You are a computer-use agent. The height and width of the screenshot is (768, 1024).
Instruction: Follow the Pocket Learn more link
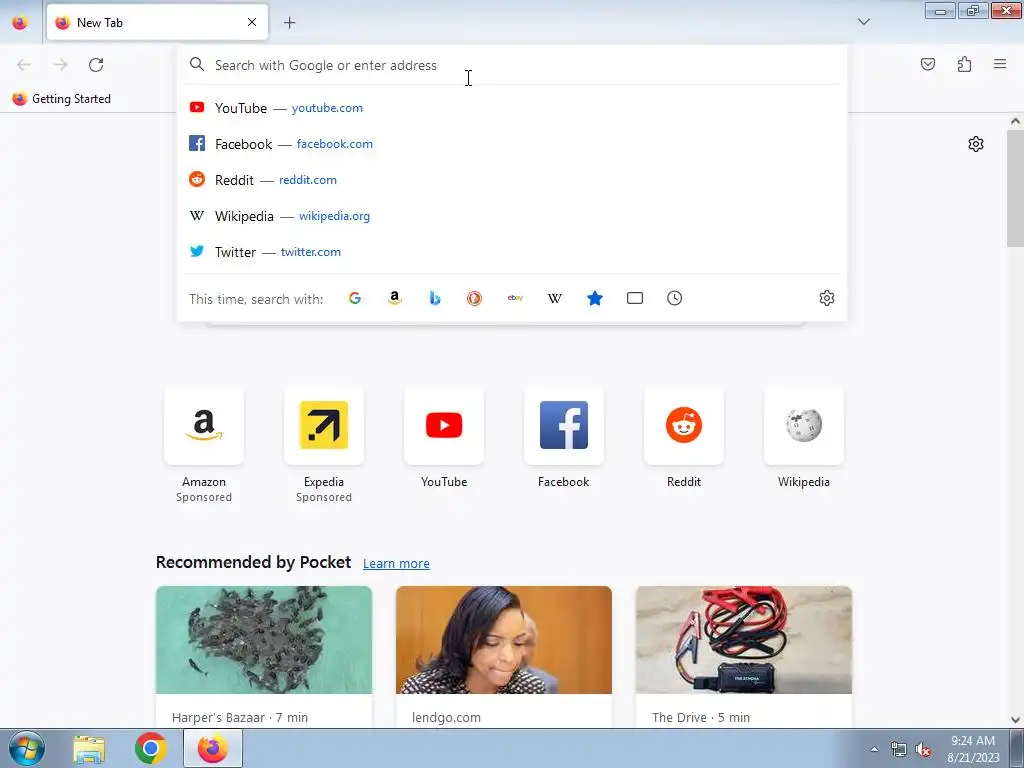(x=396, y=563)
